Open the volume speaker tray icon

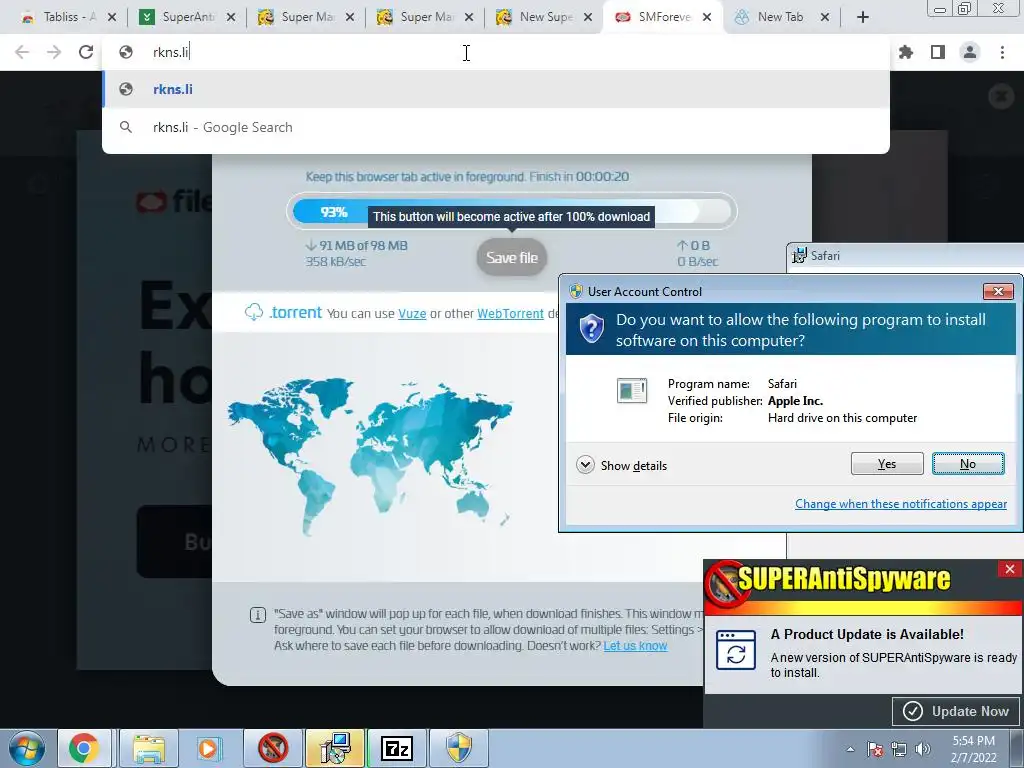click(923, 749)
